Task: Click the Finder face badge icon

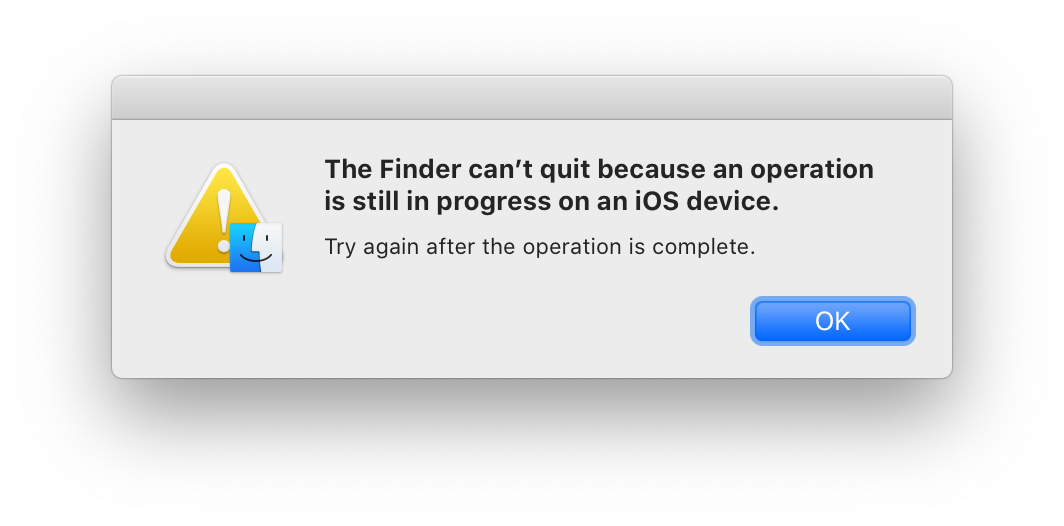Action: pos(256,246)
